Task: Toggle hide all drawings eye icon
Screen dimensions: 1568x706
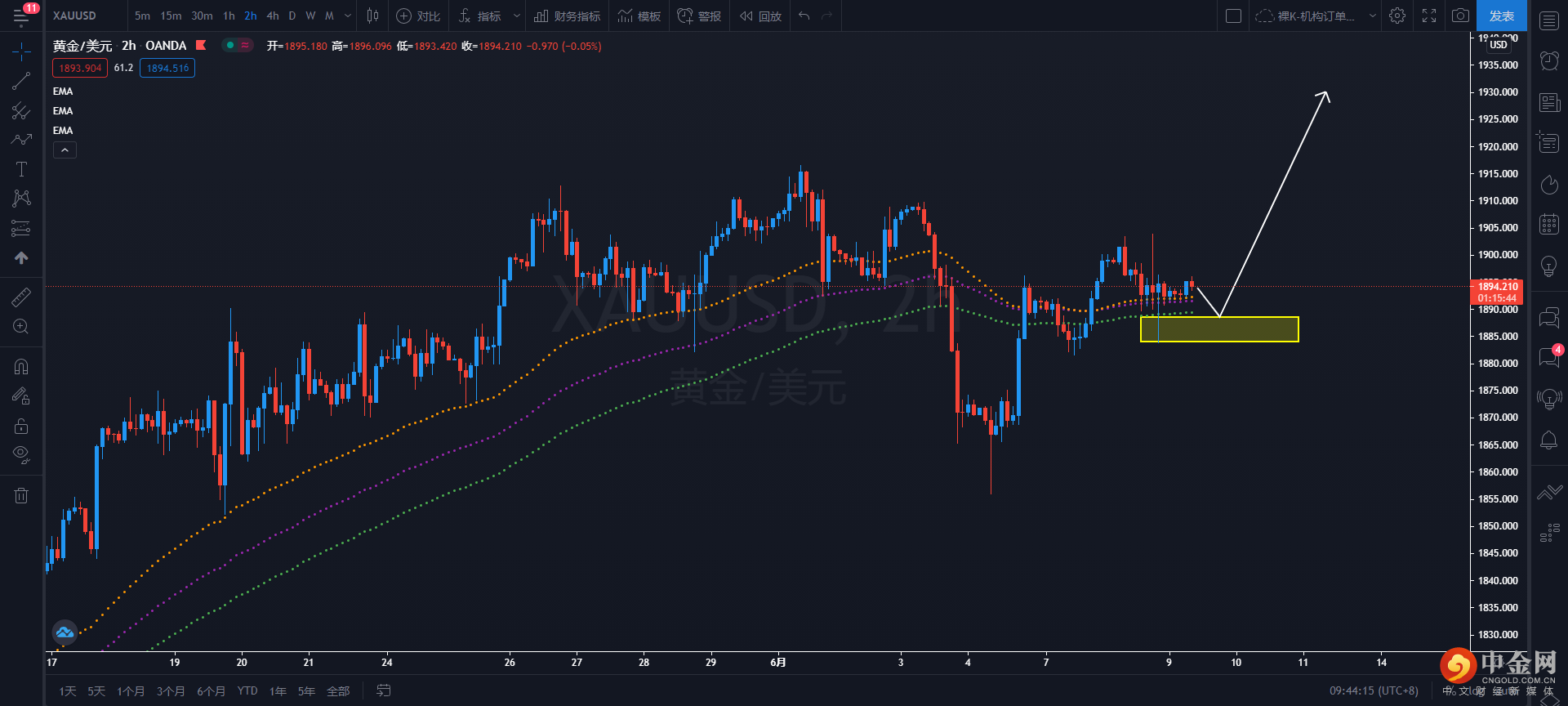Action: point(21,454)
